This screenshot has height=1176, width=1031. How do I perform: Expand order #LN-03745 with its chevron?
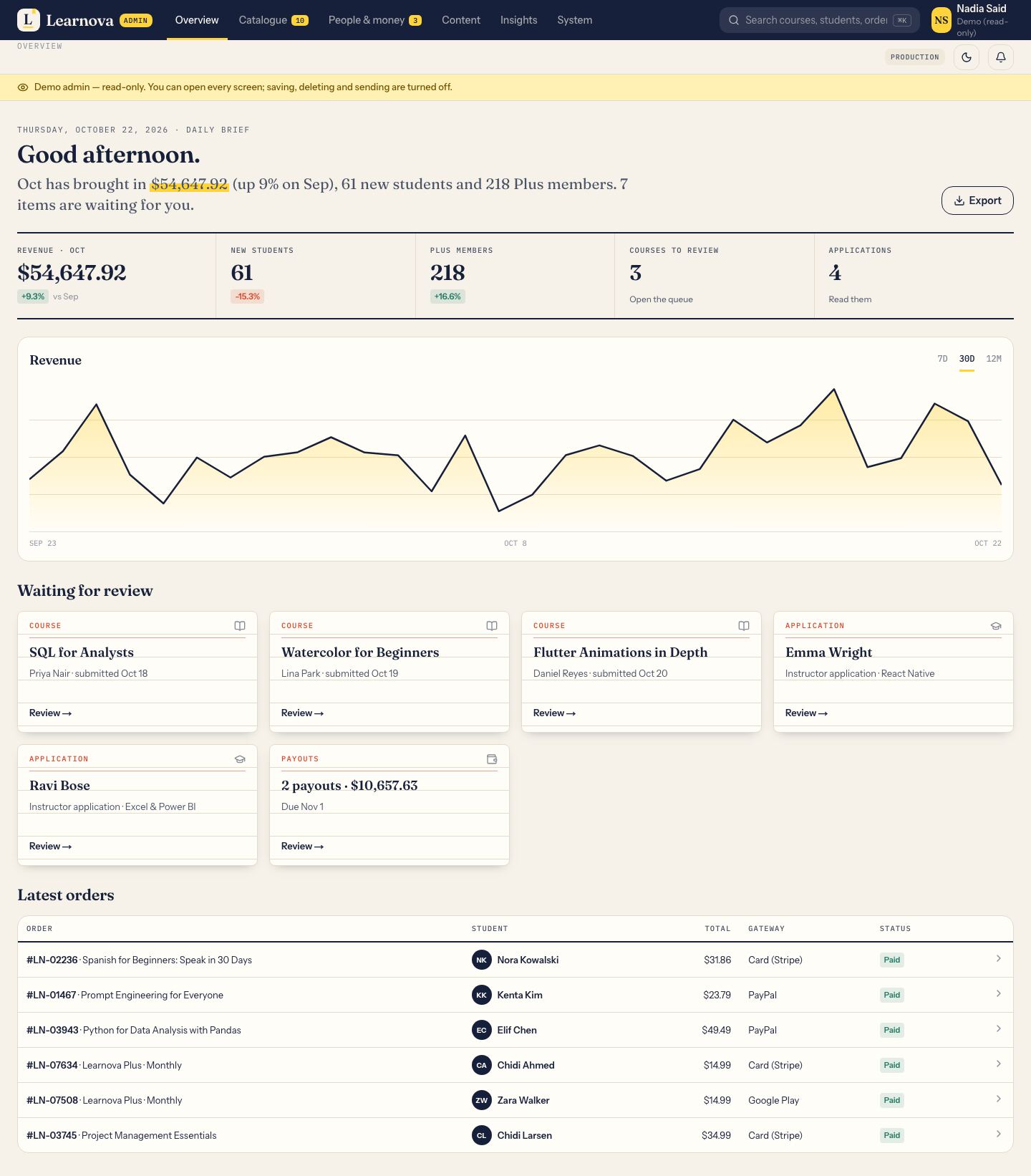pos(999,1134)
